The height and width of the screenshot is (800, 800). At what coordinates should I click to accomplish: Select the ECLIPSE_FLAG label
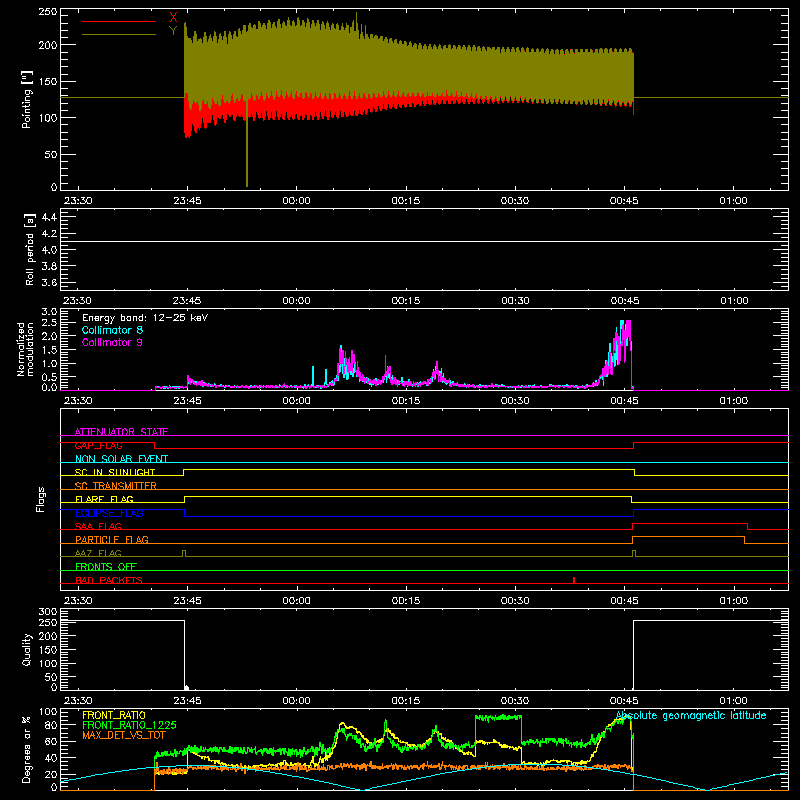(x=109, y=513)
